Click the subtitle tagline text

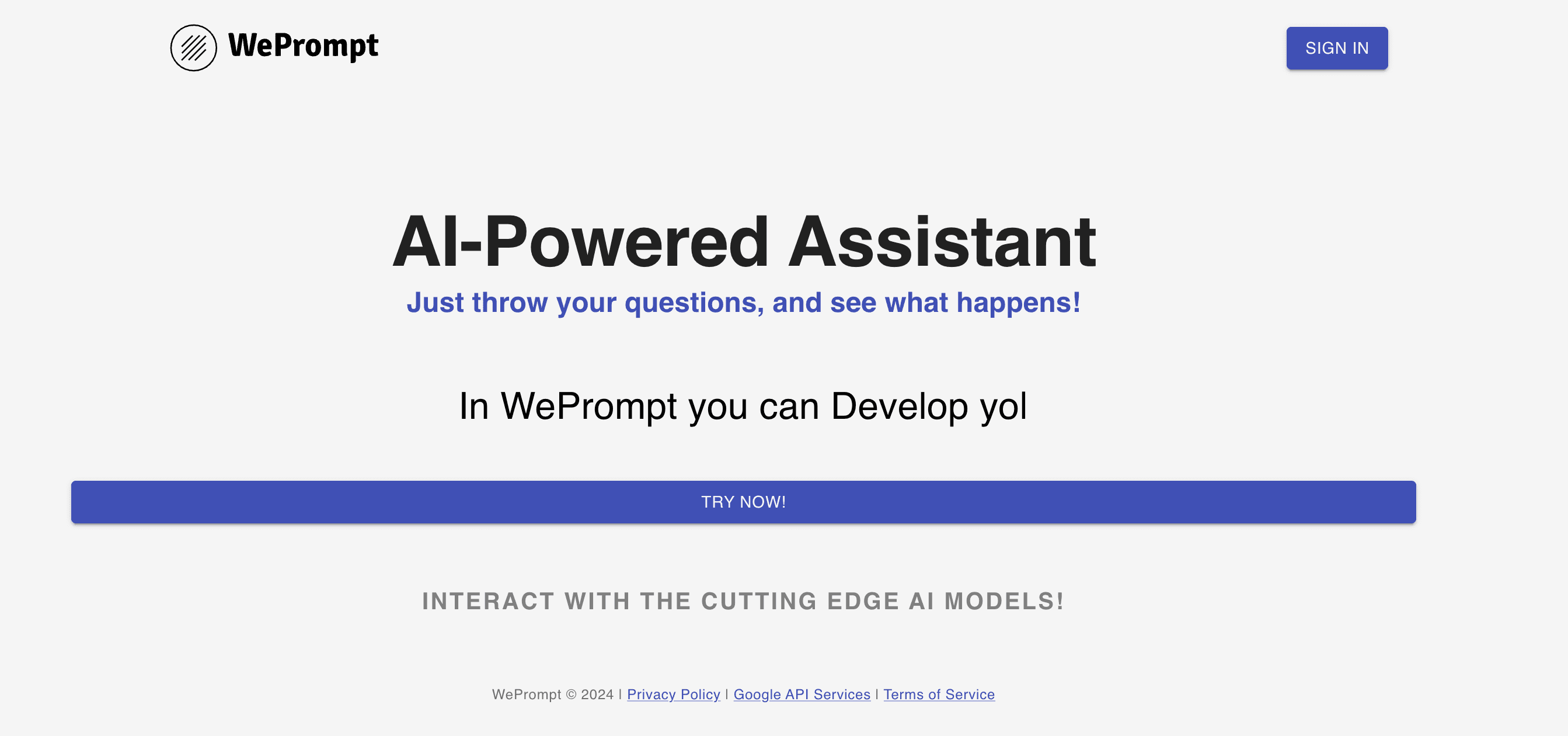click(744, 303)
